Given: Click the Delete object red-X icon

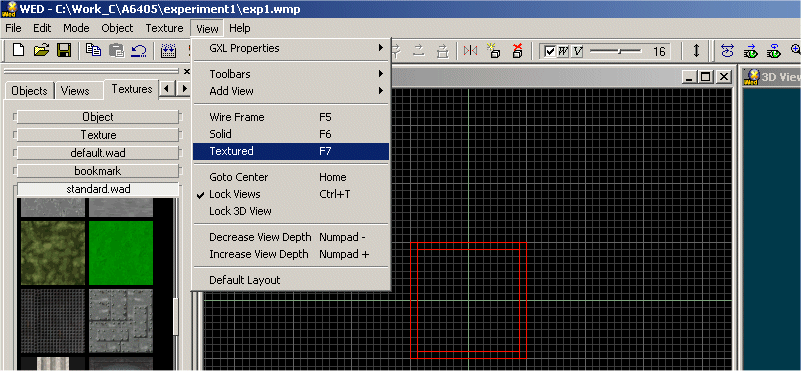Looking at the screenshot, I should pos(517,50).
